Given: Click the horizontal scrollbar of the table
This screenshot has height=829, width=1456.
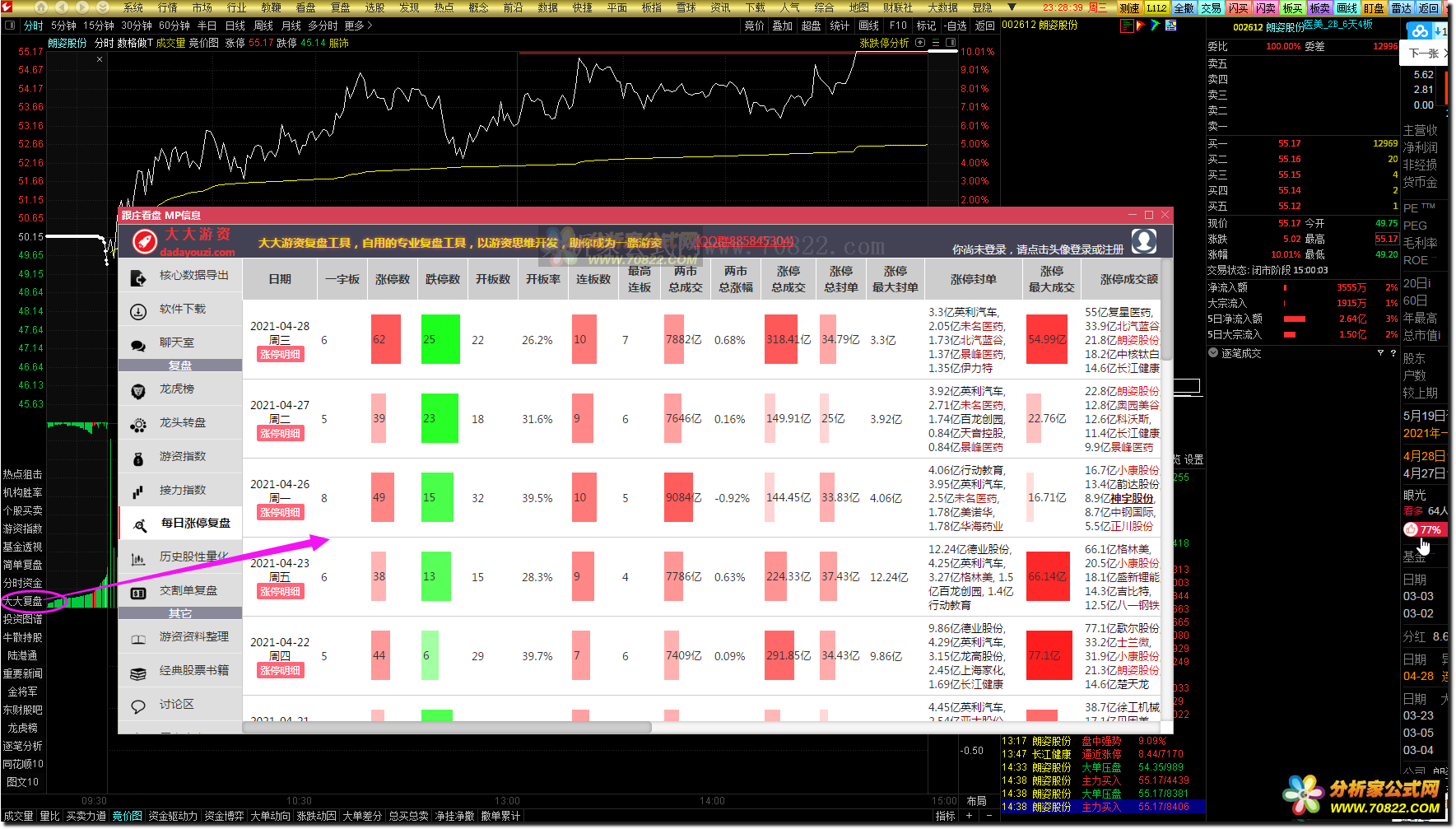Looking at the screenshot, I should click(x=449, y=728).
